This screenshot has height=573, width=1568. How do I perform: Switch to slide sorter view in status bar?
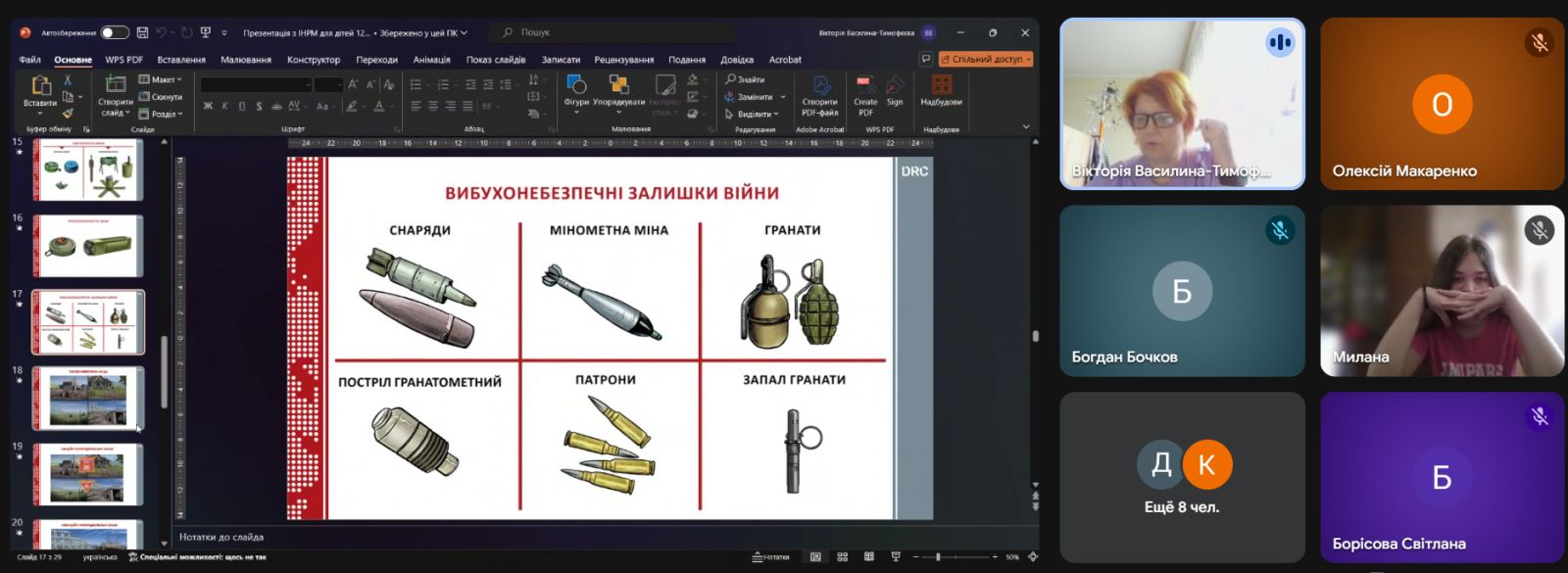click(842, 557)
